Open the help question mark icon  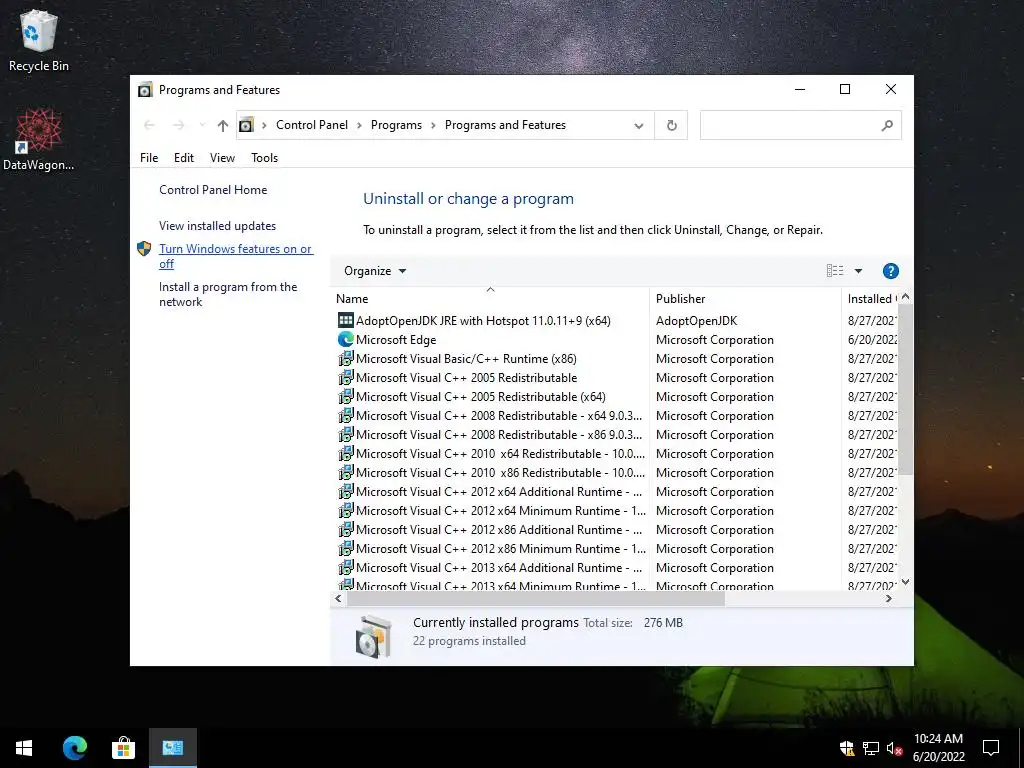coord(890,271)
